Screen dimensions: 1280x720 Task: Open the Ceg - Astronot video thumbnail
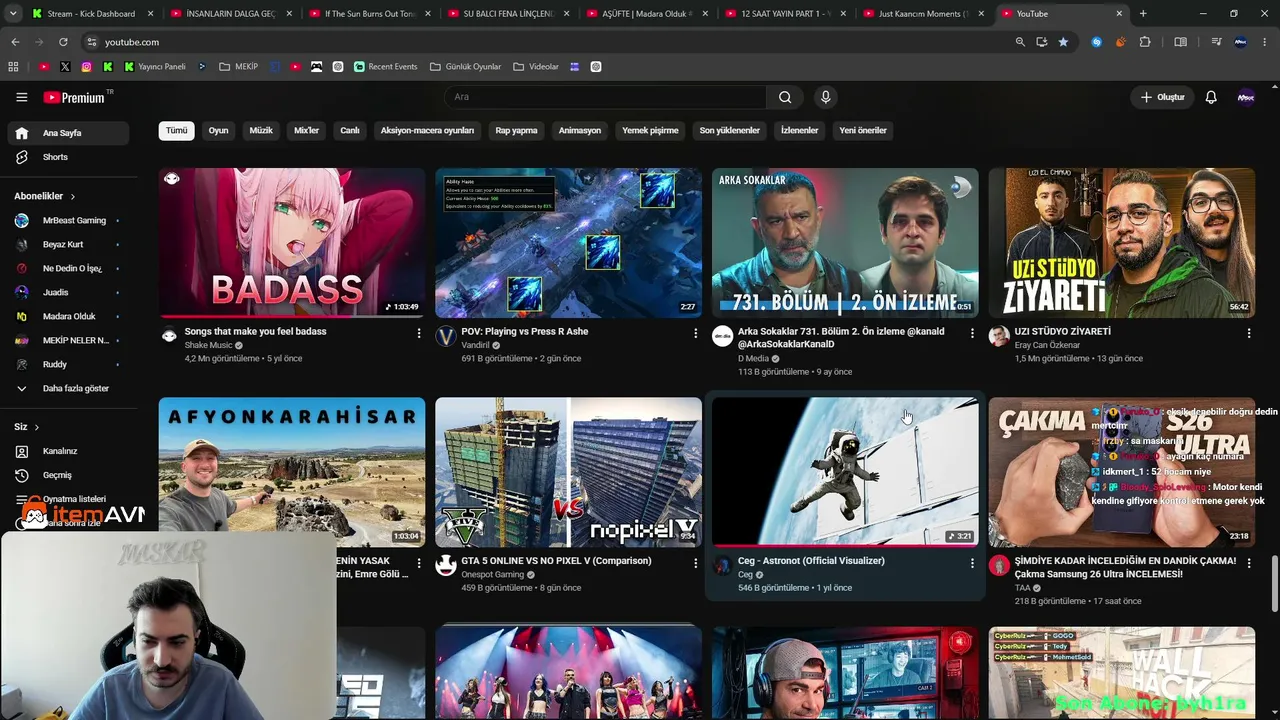coord(845,472)
